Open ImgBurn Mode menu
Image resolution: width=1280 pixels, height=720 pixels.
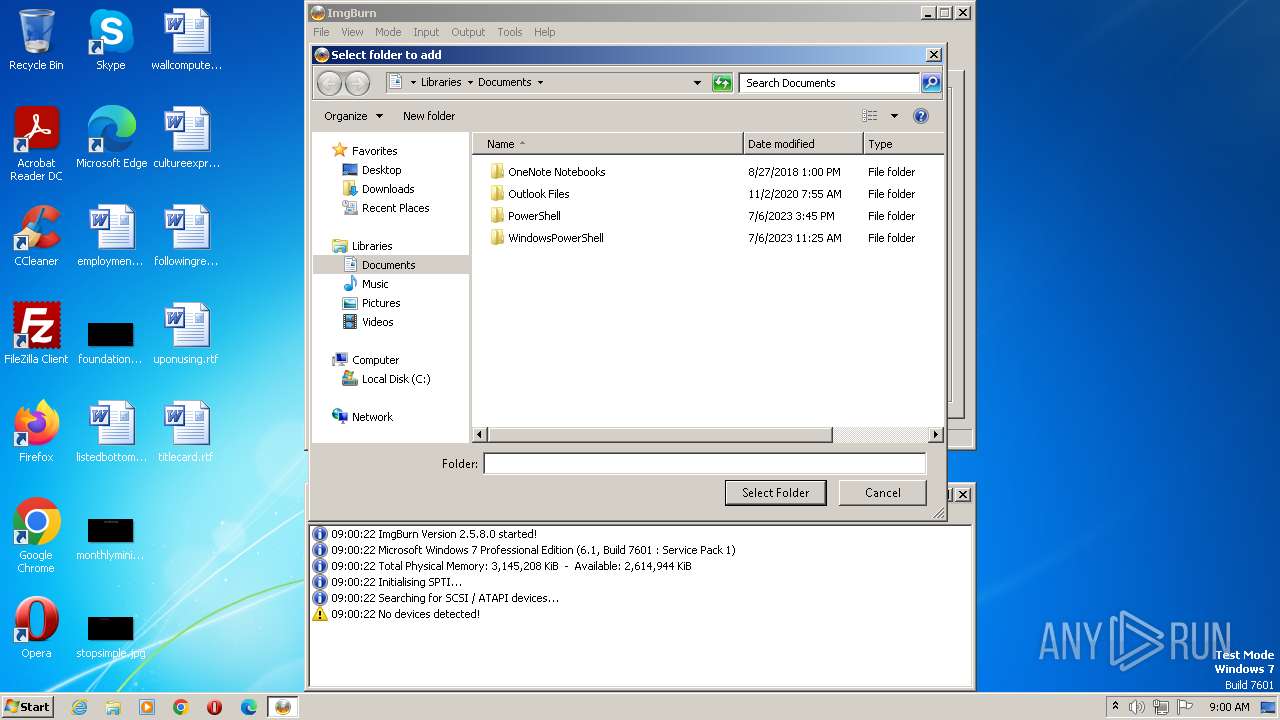click(388, 32)
